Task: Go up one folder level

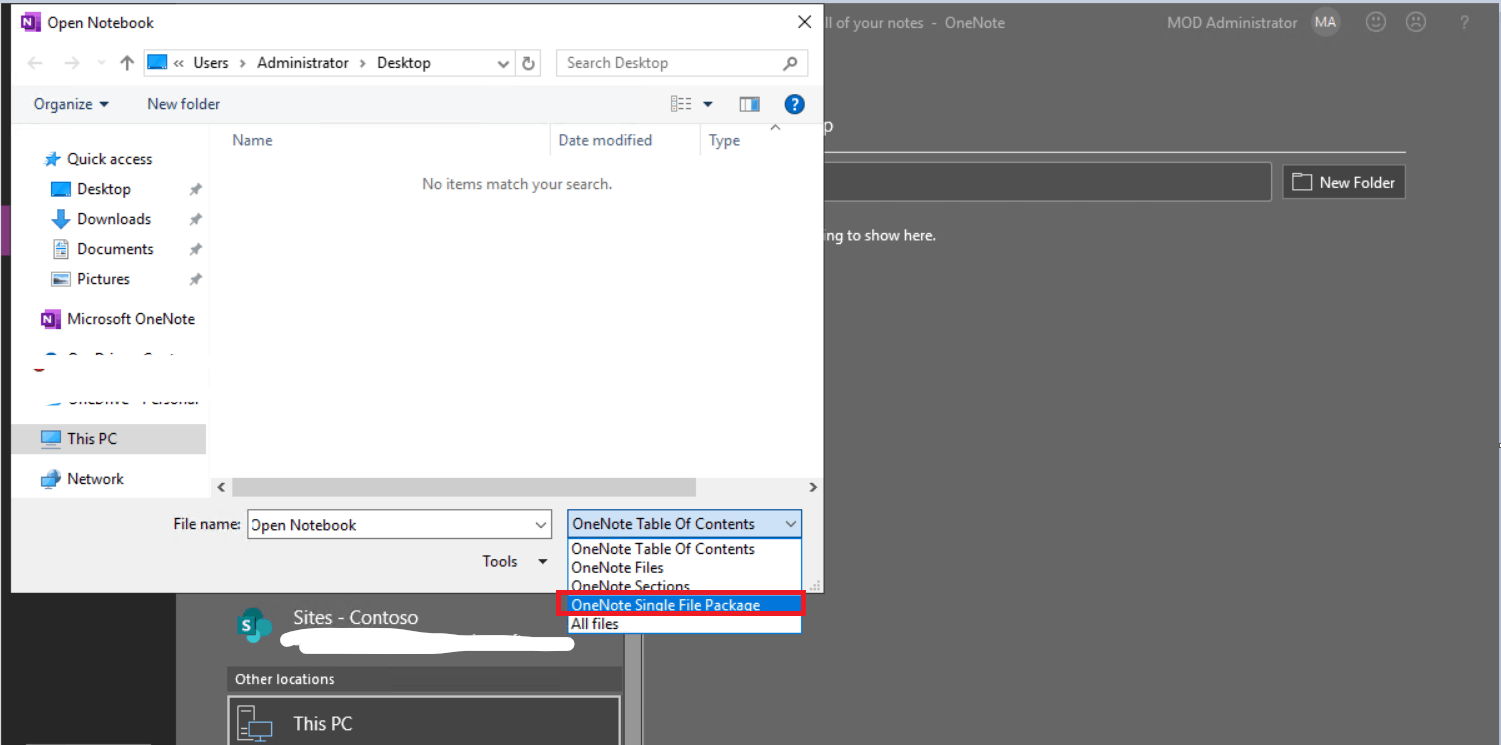Action: (x=126, y=63)
